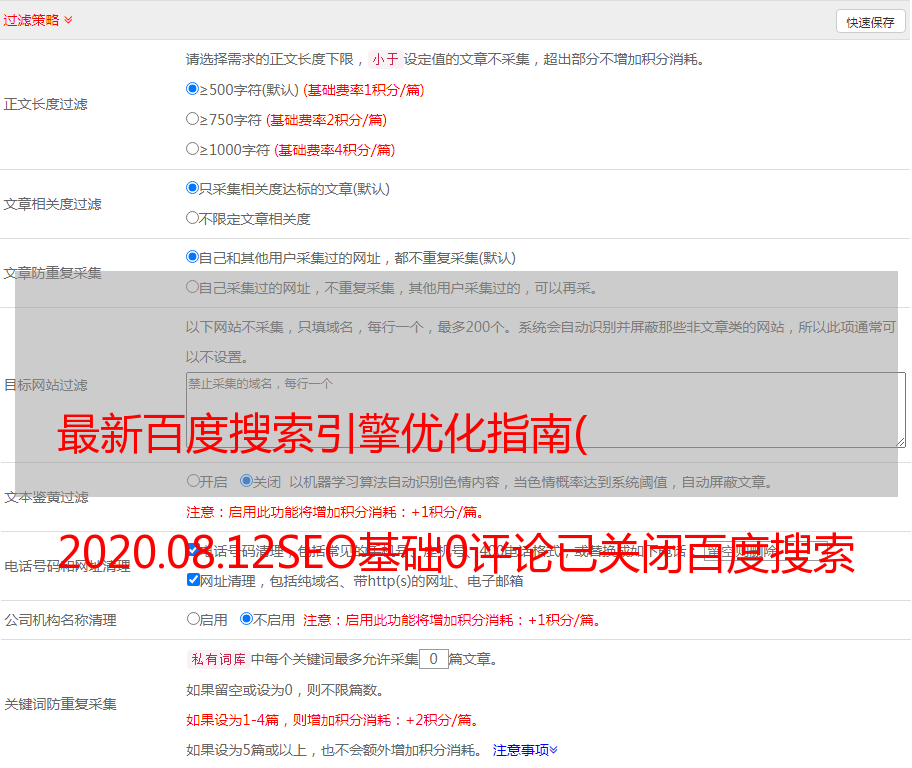Click the 快速保存 button
912x768 pixels.
pyautogui.click(x=870, y=22)
